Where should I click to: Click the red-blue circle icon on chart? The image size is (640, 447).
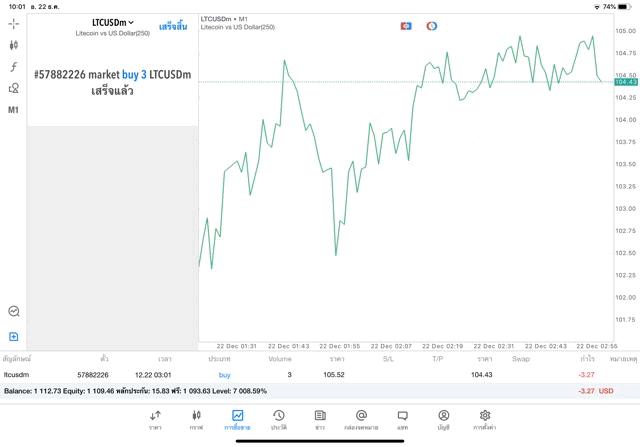click(x=431, y=26)
